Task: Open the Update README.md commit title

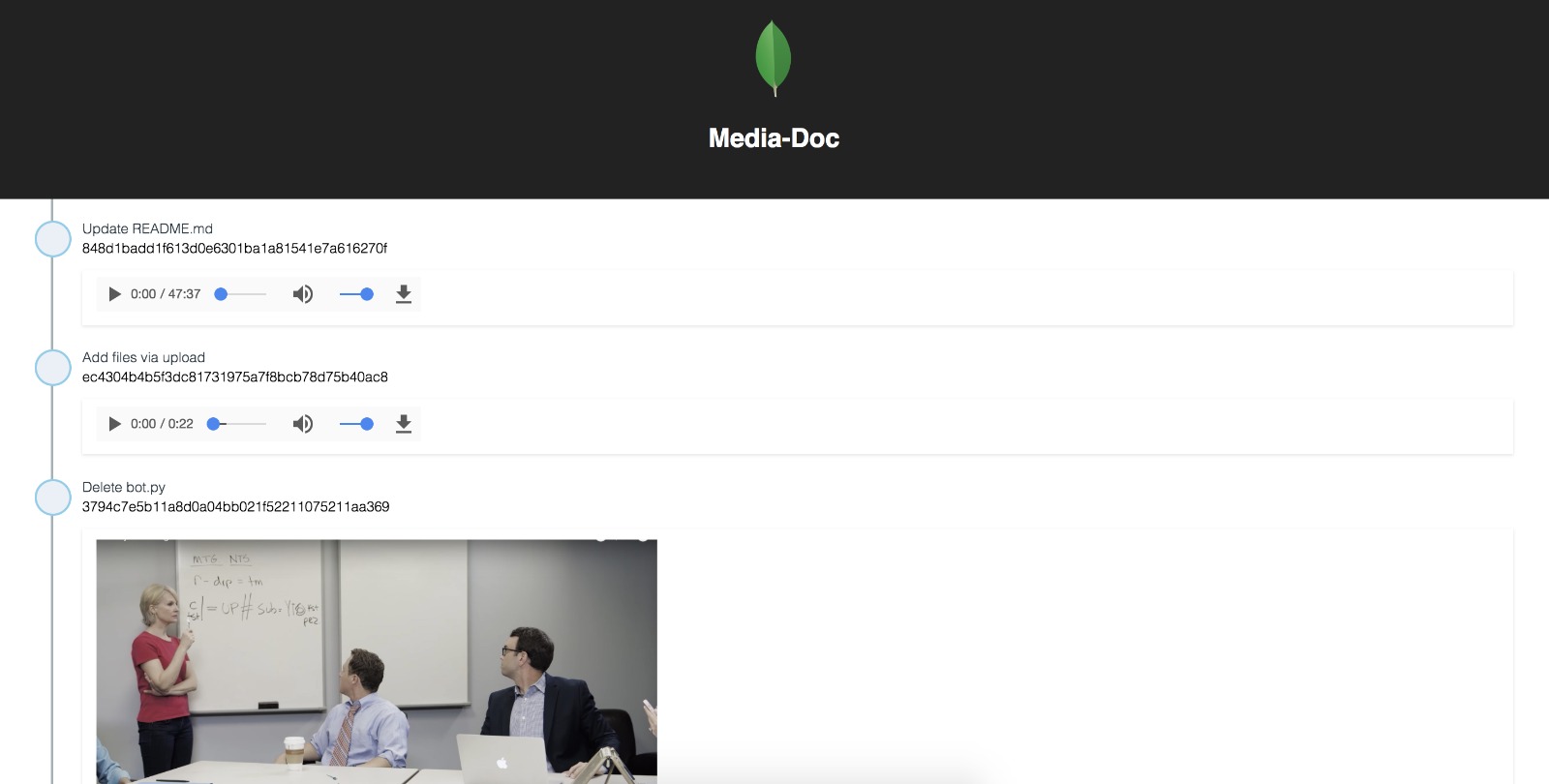Action: click(147, 228)
